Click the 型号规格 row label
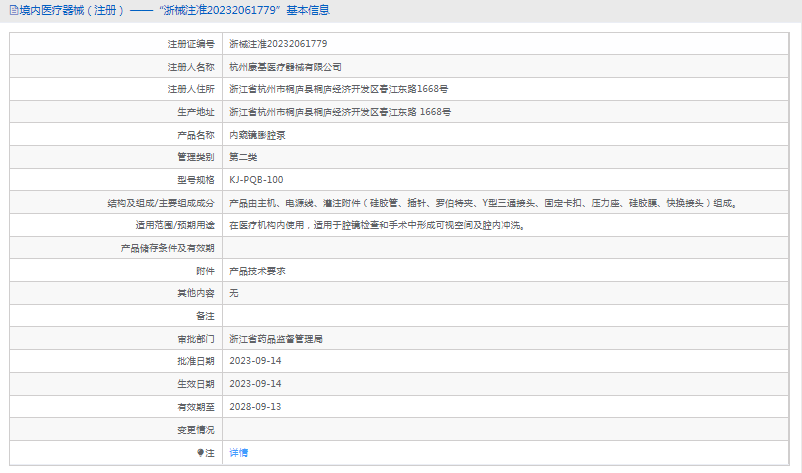Viewport: 802px width, 473px height. (x=196, y=180)
